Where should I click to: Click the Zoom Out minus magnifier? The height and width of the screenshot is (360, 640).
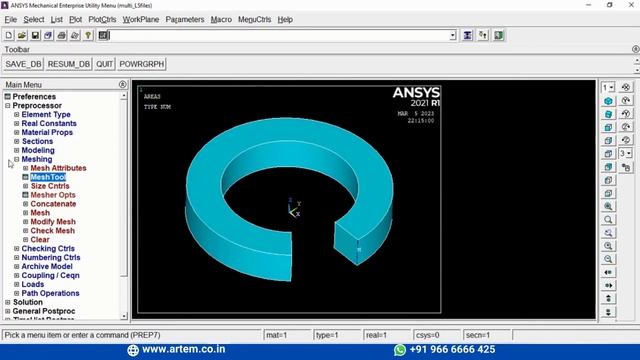point(608,259)
